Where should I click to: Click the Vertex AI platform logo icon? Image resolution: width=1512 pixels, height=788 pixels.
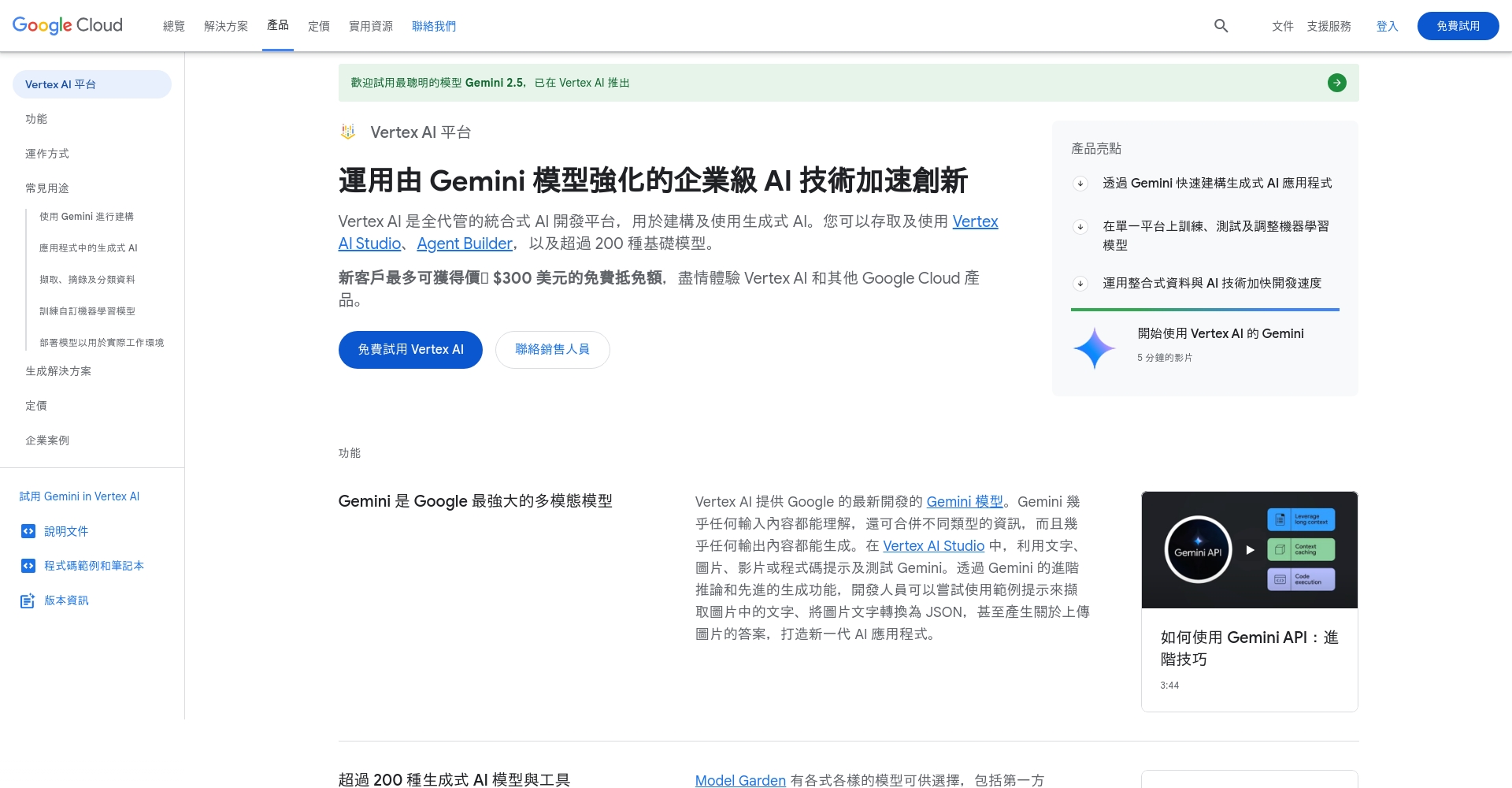(348, 132)
